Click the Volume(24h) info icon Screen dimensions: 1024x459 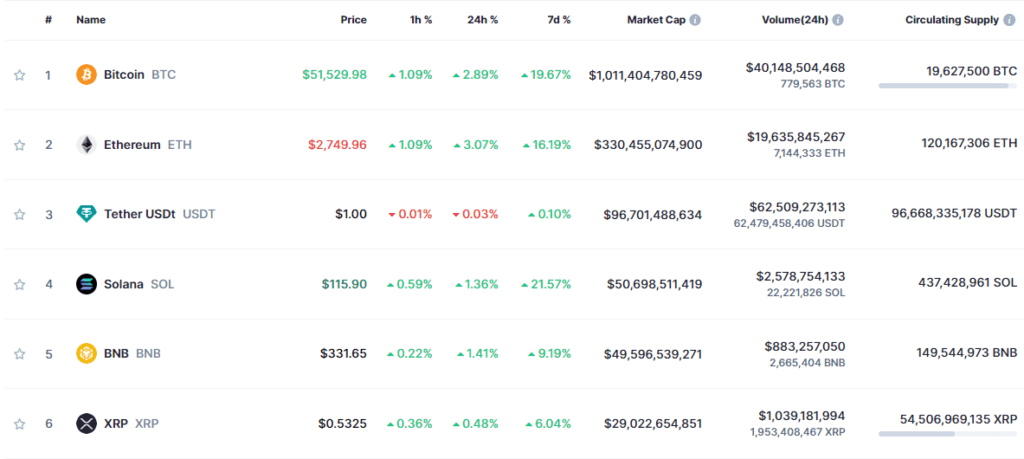[x=838, y=20]
